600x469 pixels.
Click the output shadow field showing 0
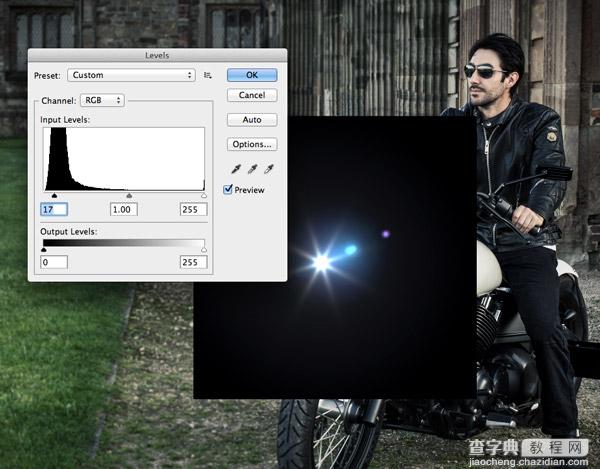tap(54, 262)
